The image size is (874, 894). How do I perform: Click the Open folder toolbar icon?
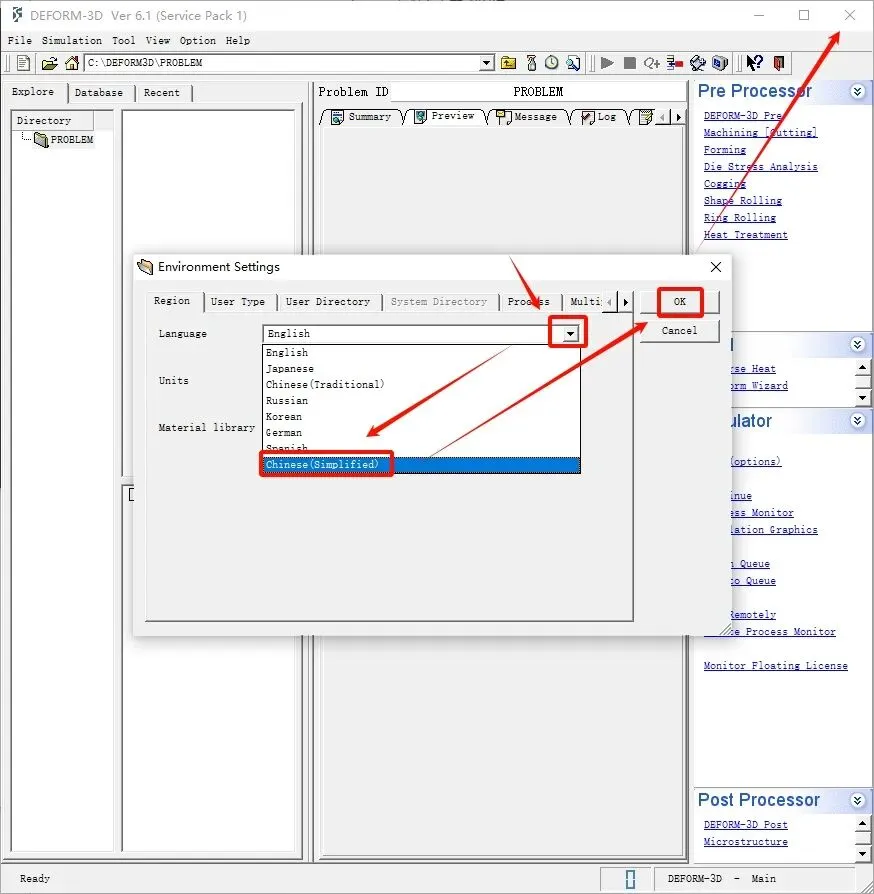click(x=50, y=63)
